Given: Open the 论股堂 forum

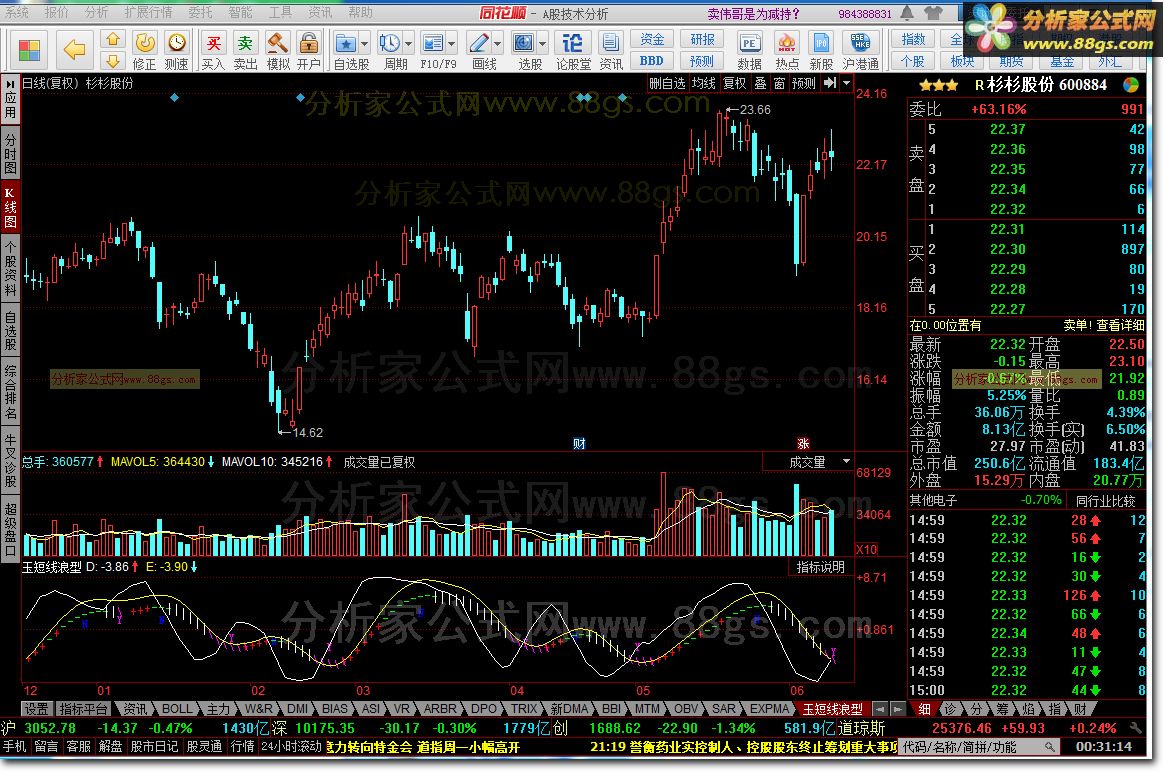Looking at the screenshot, I should pos(573,51).
